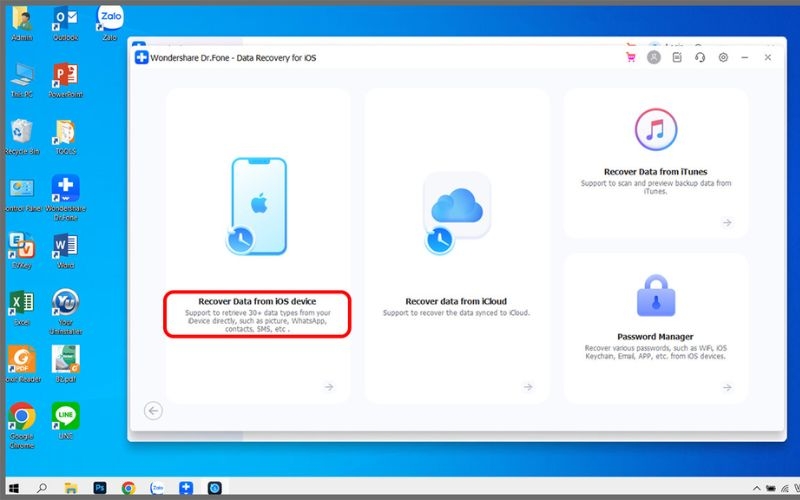
Task: Click arrow on Recover from iTunes card
Action: (727, 222)
